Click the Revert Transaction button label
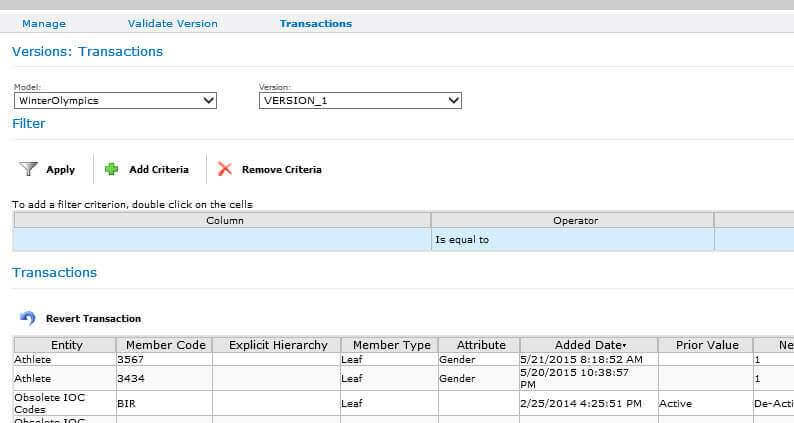Screen dimensions: 794x423 tap(94, 319)
